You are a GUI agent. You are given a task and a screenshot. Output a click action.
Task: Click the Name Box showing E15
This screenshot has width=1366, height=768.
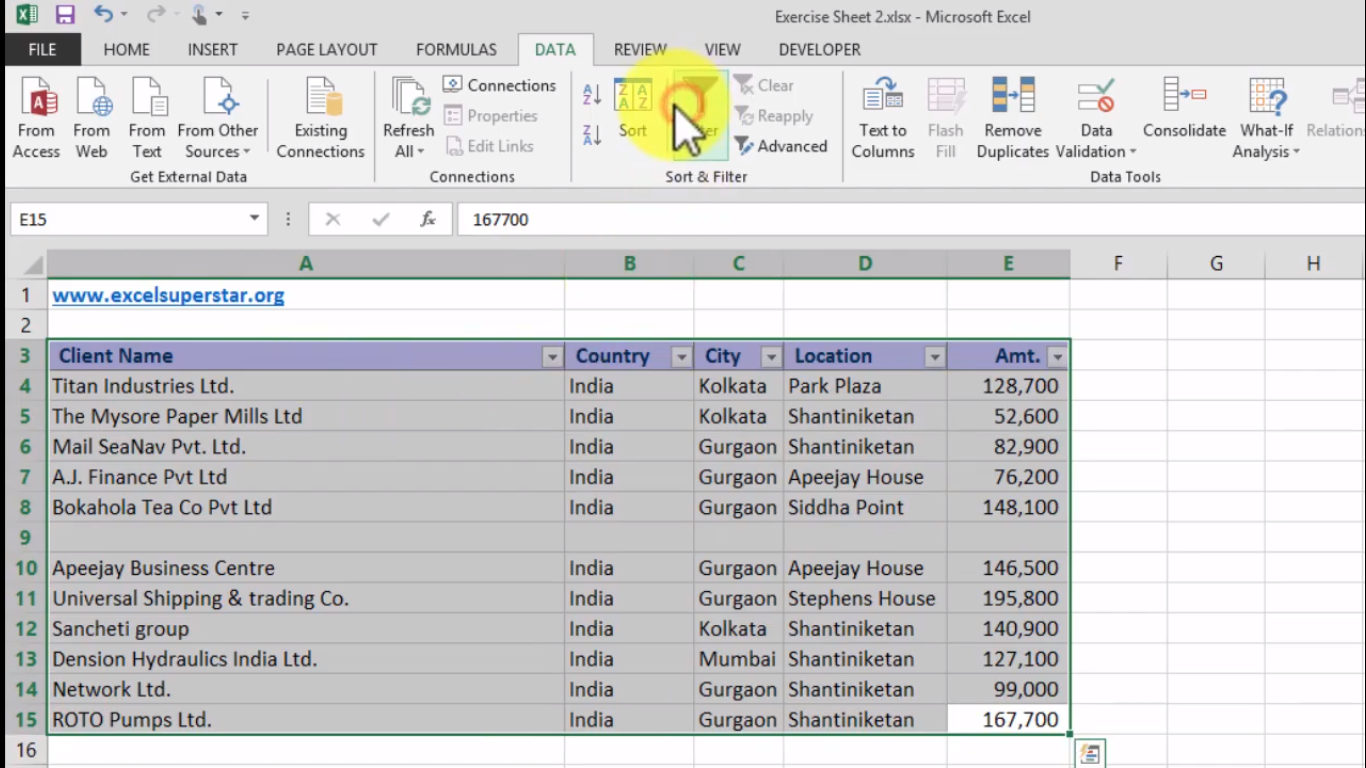point(128,219)
